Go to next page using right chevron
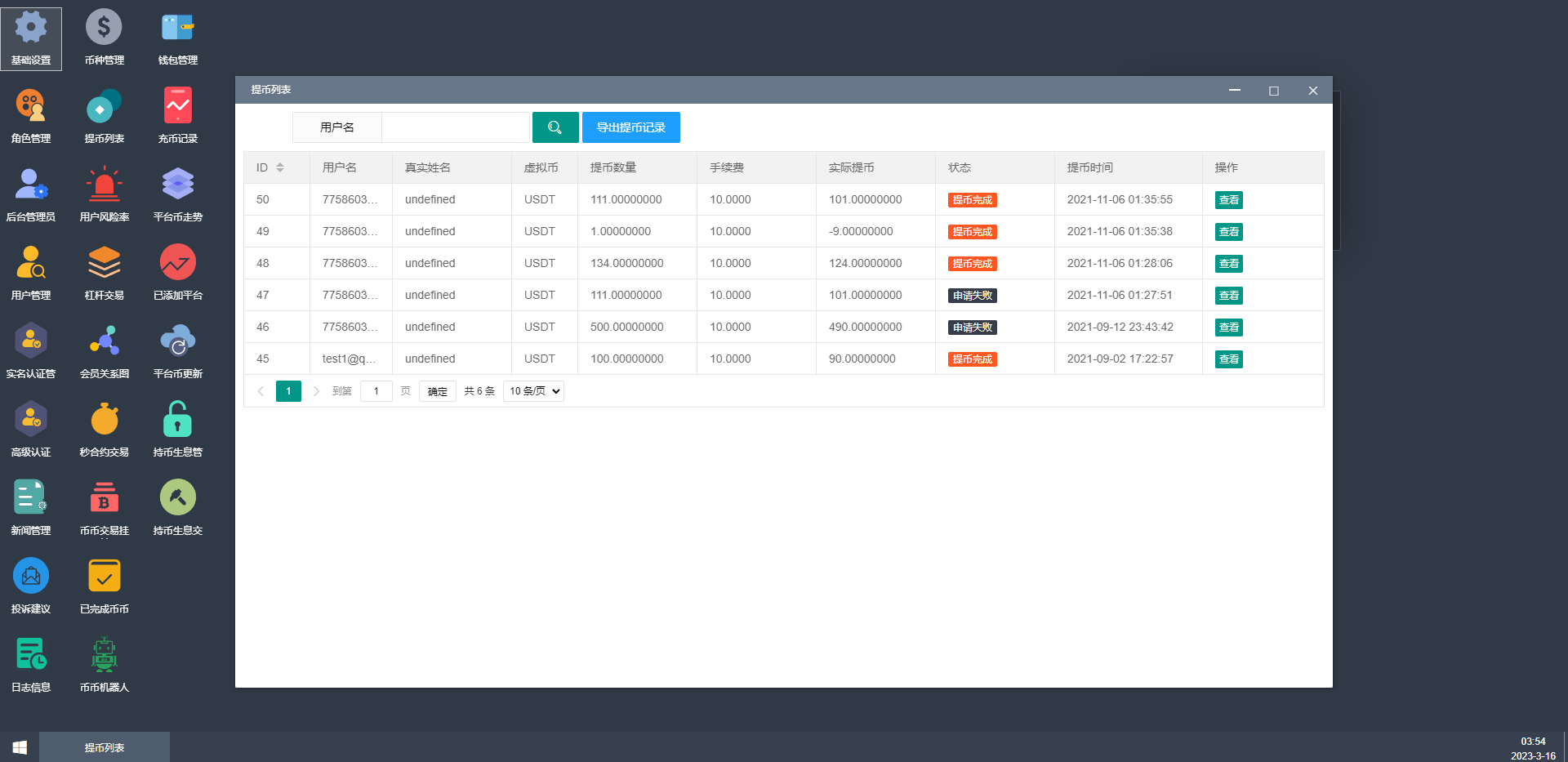Image resolution: width=1568 pixels, height=762 pixels. [x=317, y=391]
